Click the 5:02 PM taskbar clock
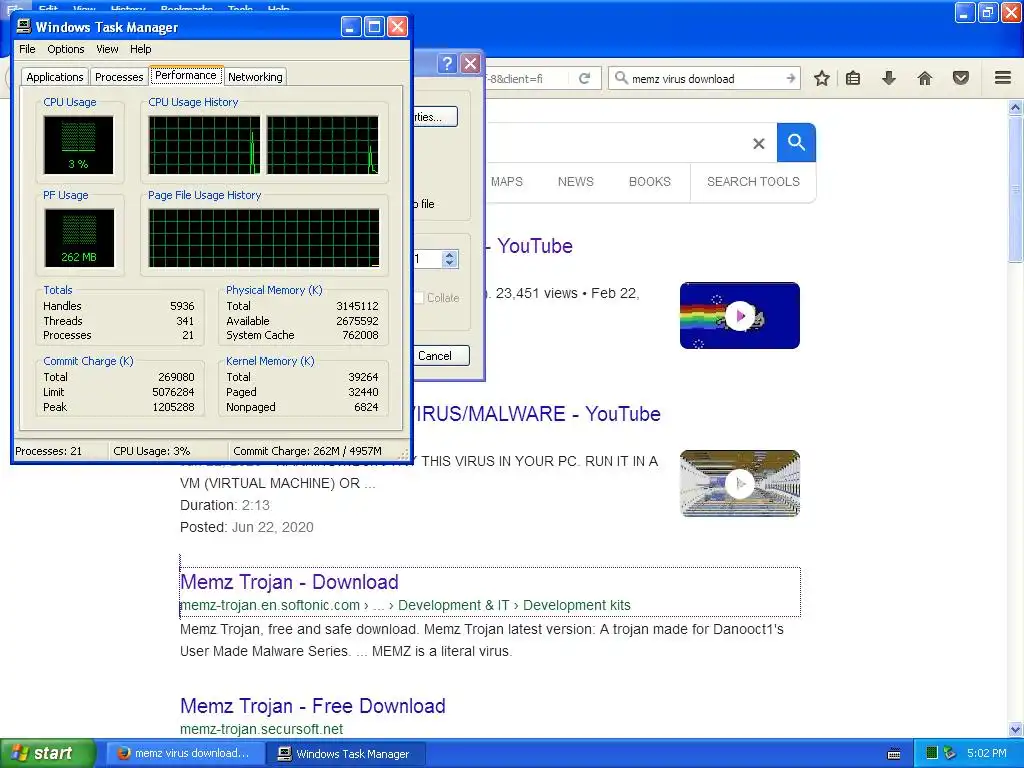 (x=987, y=753)
